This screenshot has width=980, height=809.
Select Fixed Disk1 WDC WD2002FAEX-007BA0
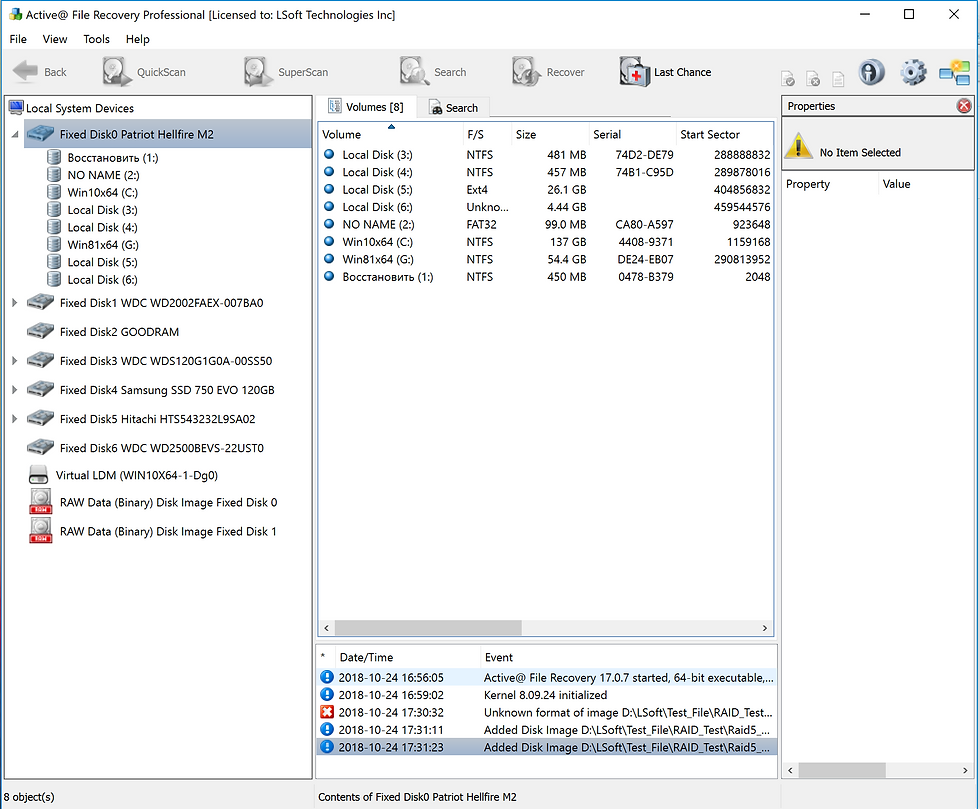coord(161,303)
